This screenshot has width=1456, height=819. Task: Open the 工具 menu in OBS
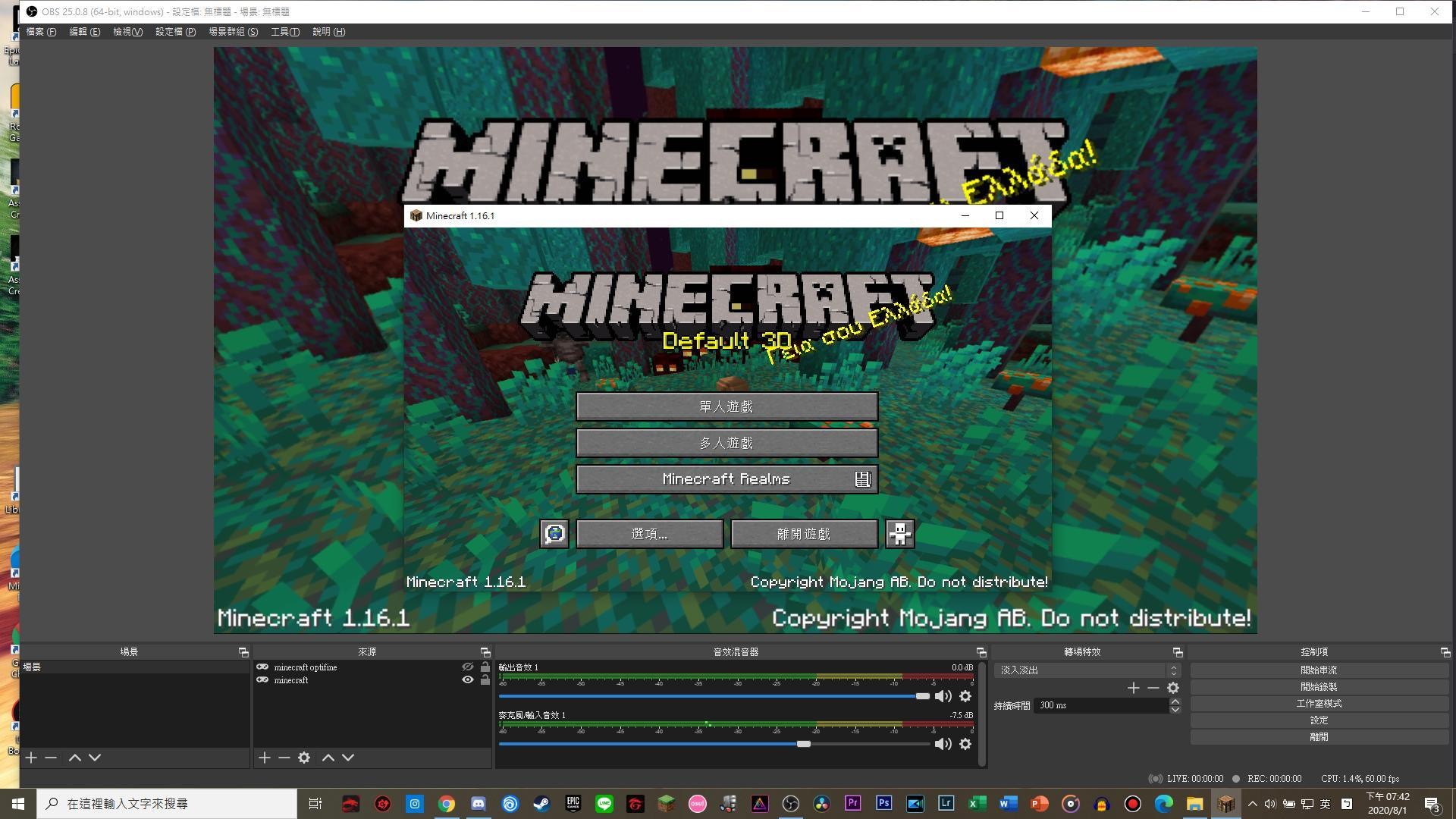coord(284,32)
